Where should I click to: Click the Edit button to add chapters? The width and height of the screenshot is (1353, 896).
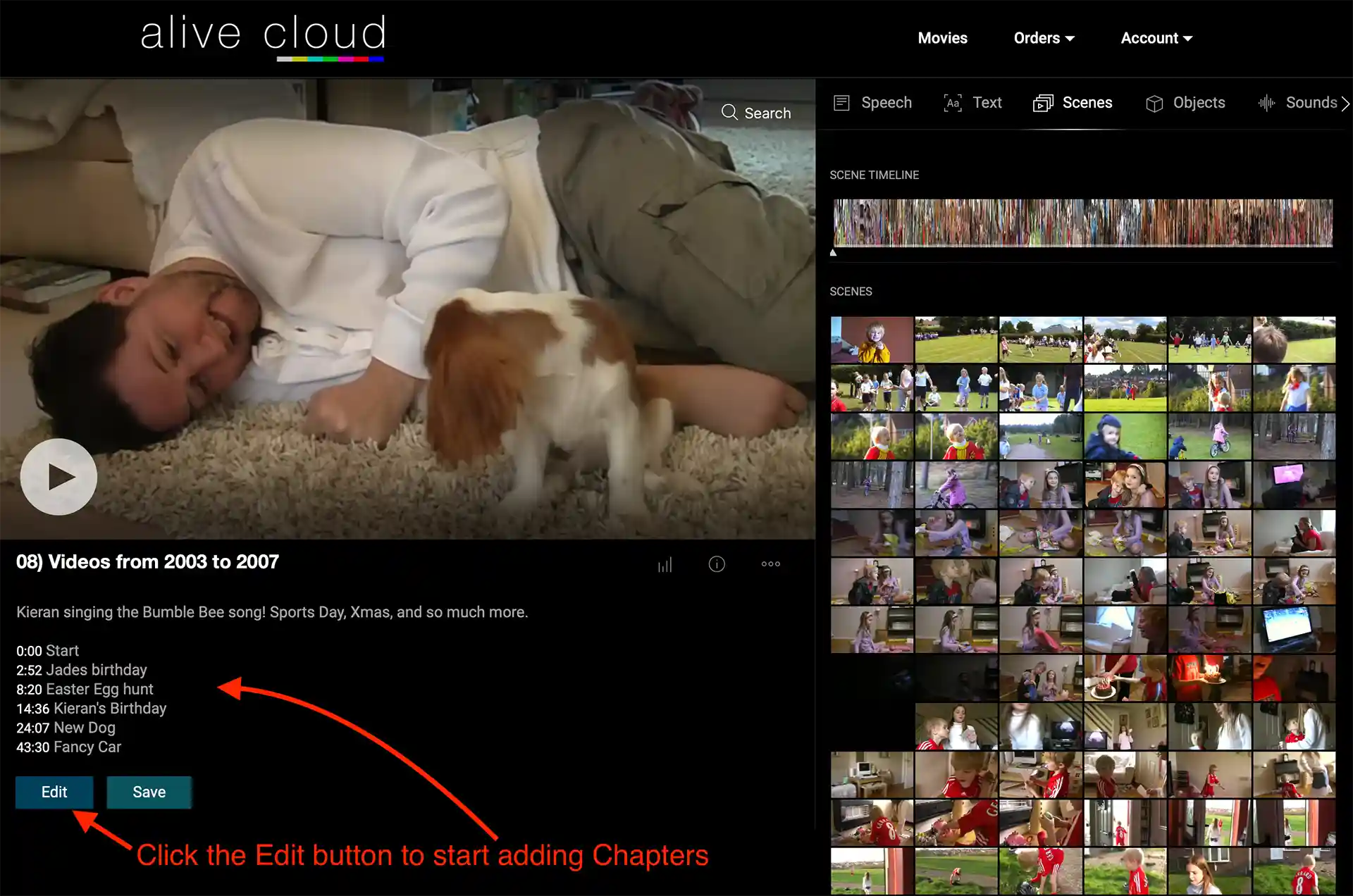(54, 792)
